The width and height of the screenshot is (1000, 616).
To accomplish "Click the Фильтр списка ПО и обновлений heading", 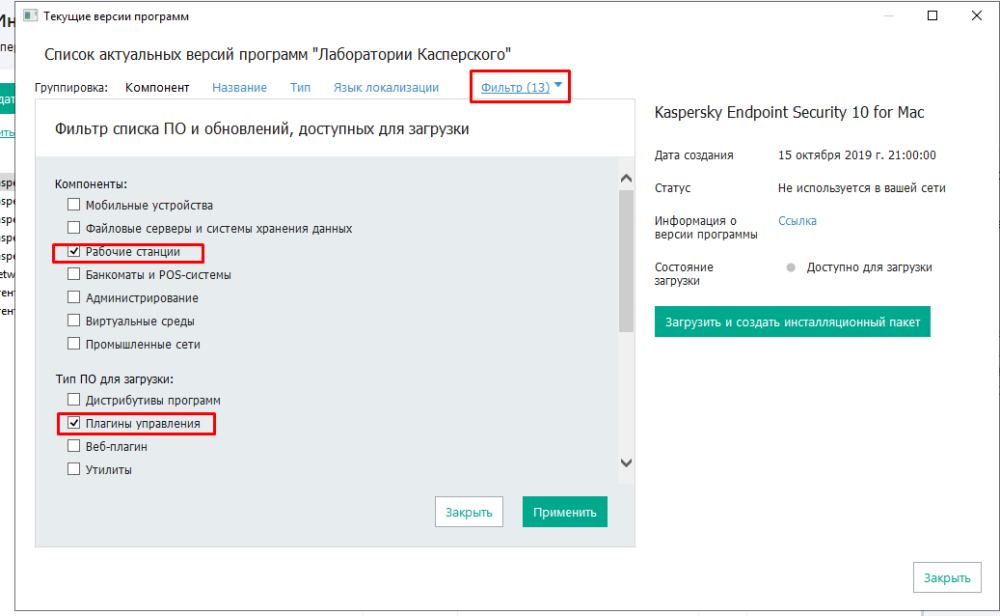I will [262, 129].
